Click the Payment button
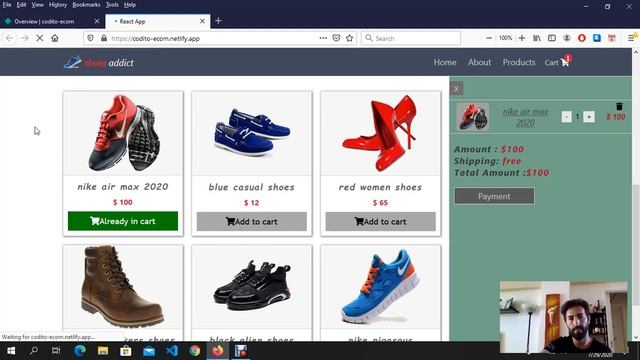The width and height of the screenshot is (640, 360). pyautogui.click(x=494, y=196)
